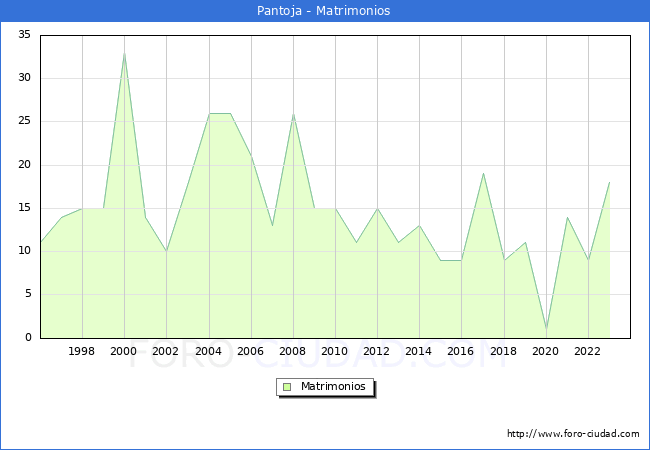Click the year 2020 lowest data point
The image size is (650, 450).
(546, 329)
